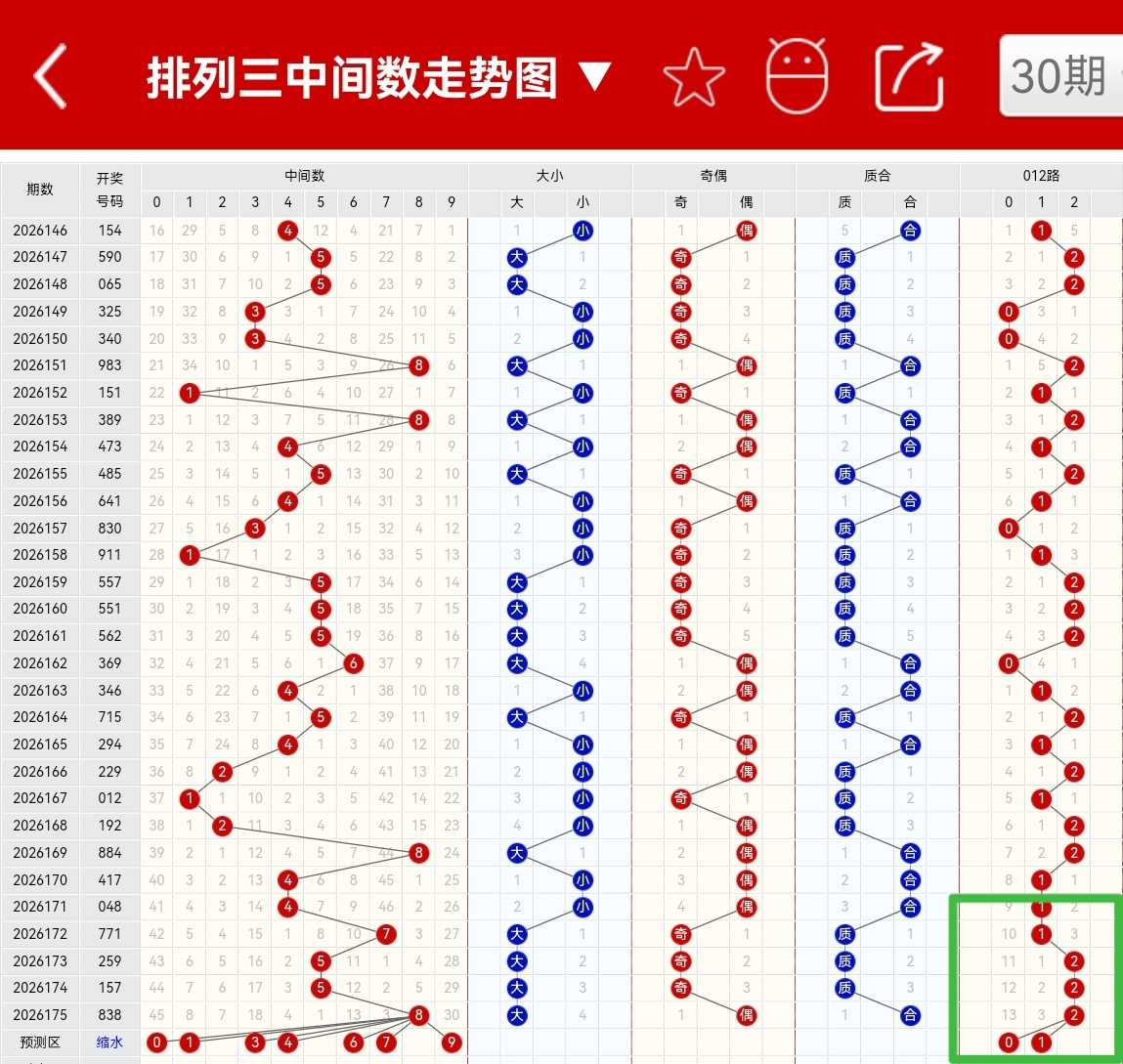
Task: Favorite this chart with the star icon
Action: tap(694, 76)
